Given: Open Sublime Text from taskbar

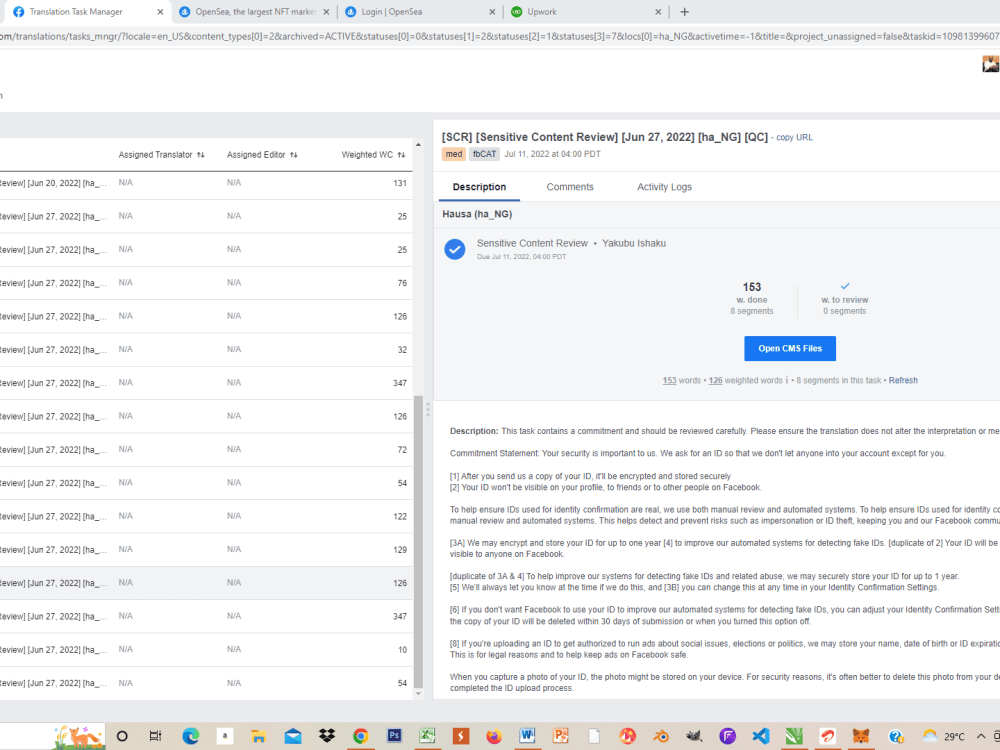Looking at the screenshot, I should (x=461, y=736).
